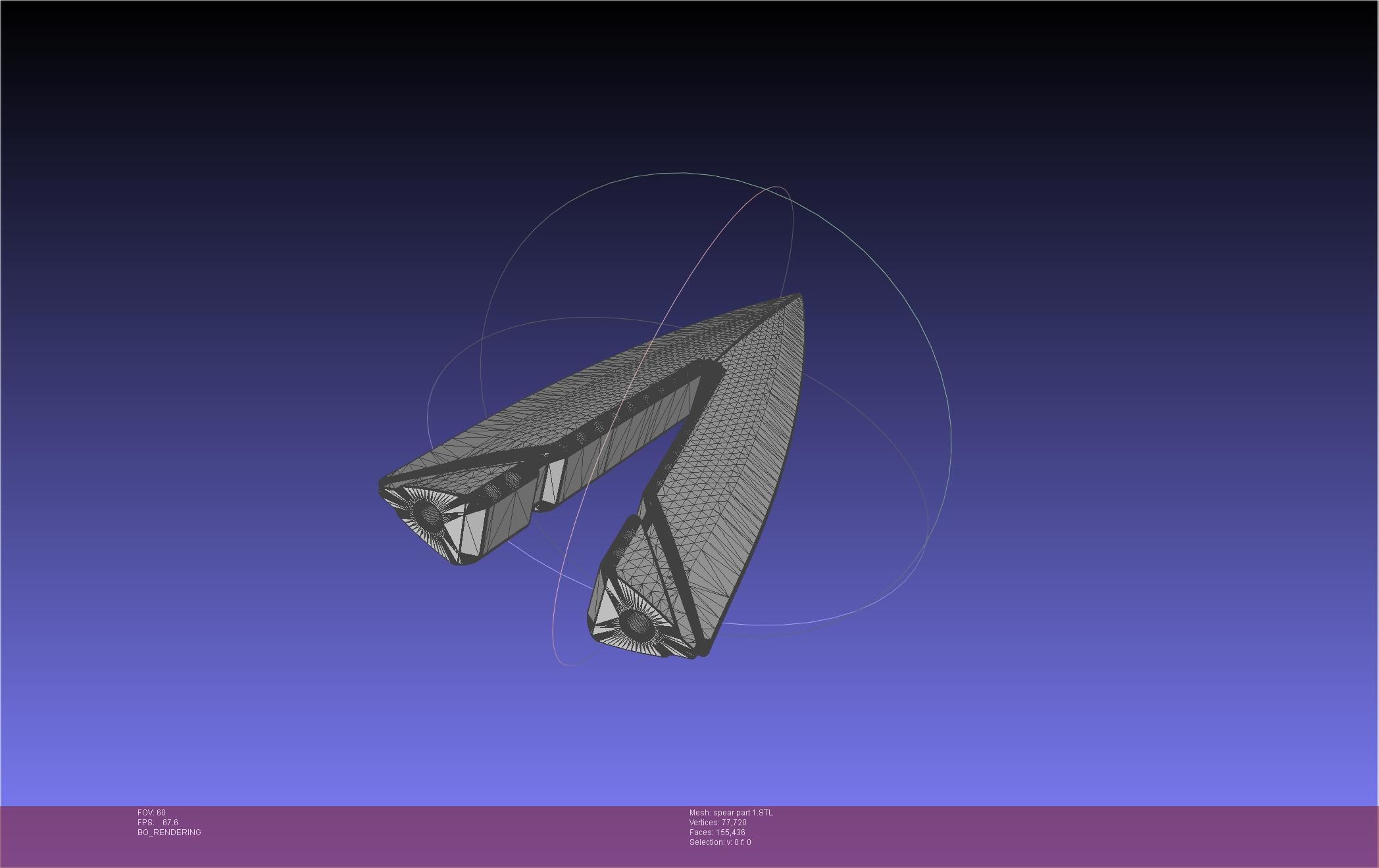1379x868 pixels.
Task: Click the FPS: 67.6 readout
Action: point(158,823)
